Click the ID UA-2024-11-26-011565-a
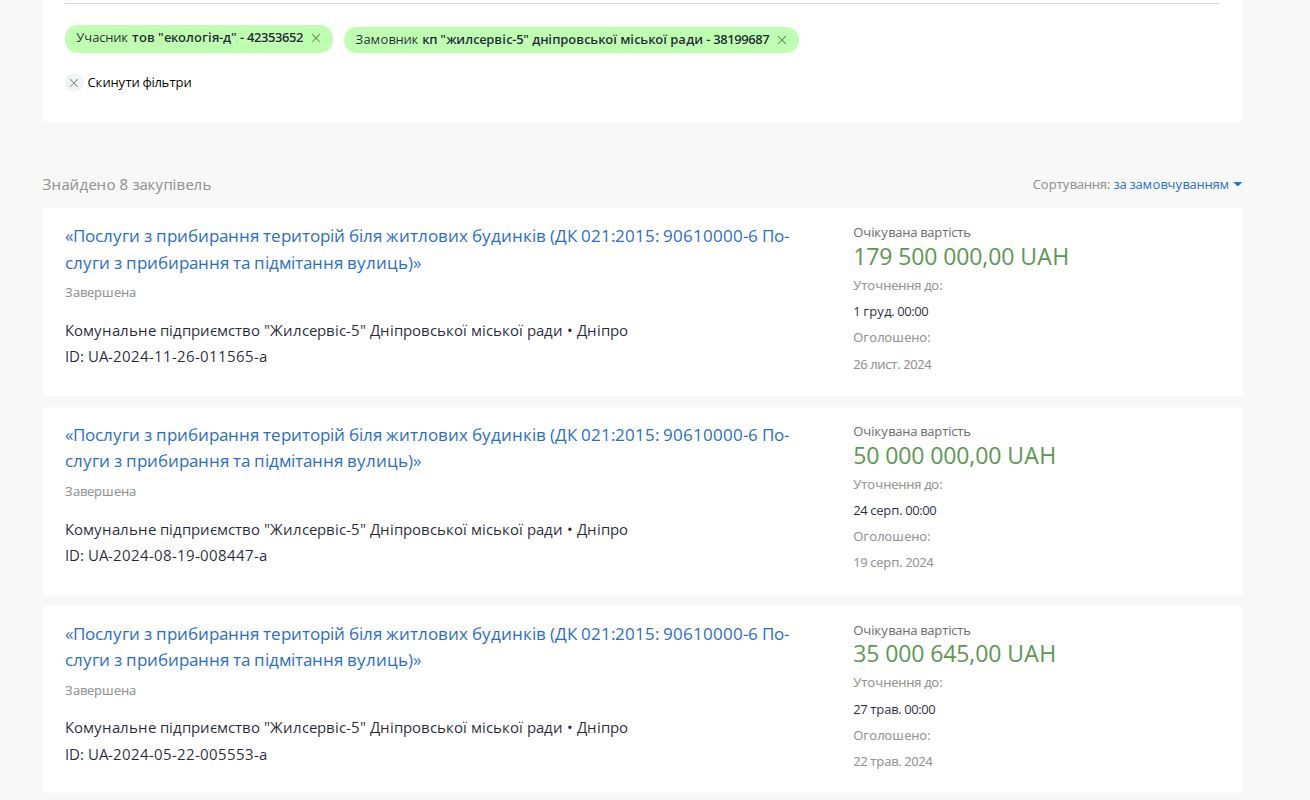The height and width of the screenshot is (800, 1310). [166, 357]
